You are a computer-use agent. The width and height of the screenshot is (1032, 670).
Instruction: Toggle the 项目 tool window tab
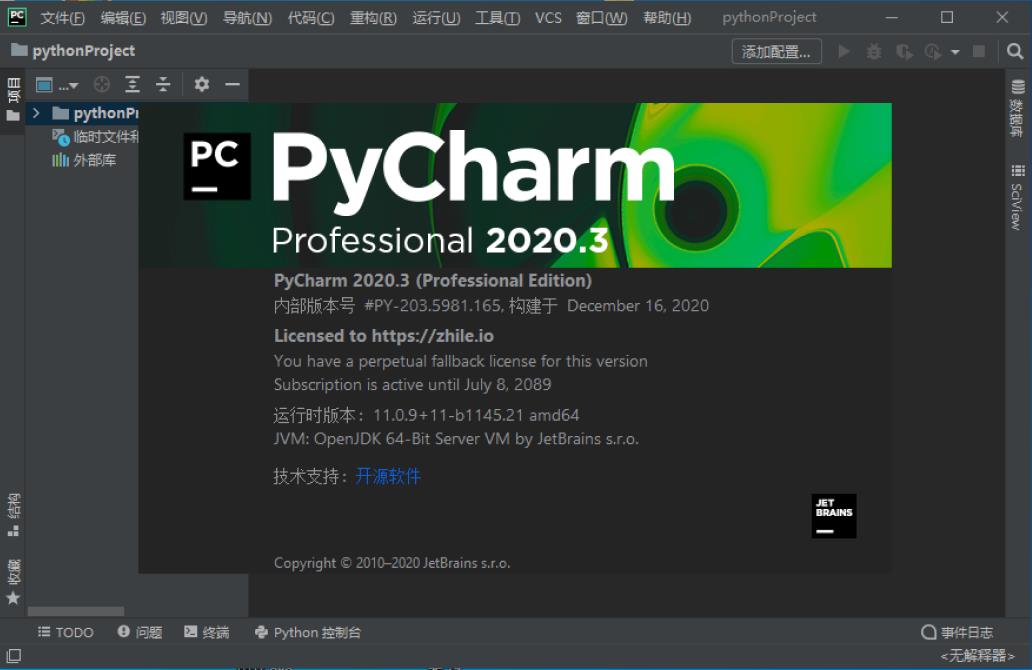click(13, 101)
